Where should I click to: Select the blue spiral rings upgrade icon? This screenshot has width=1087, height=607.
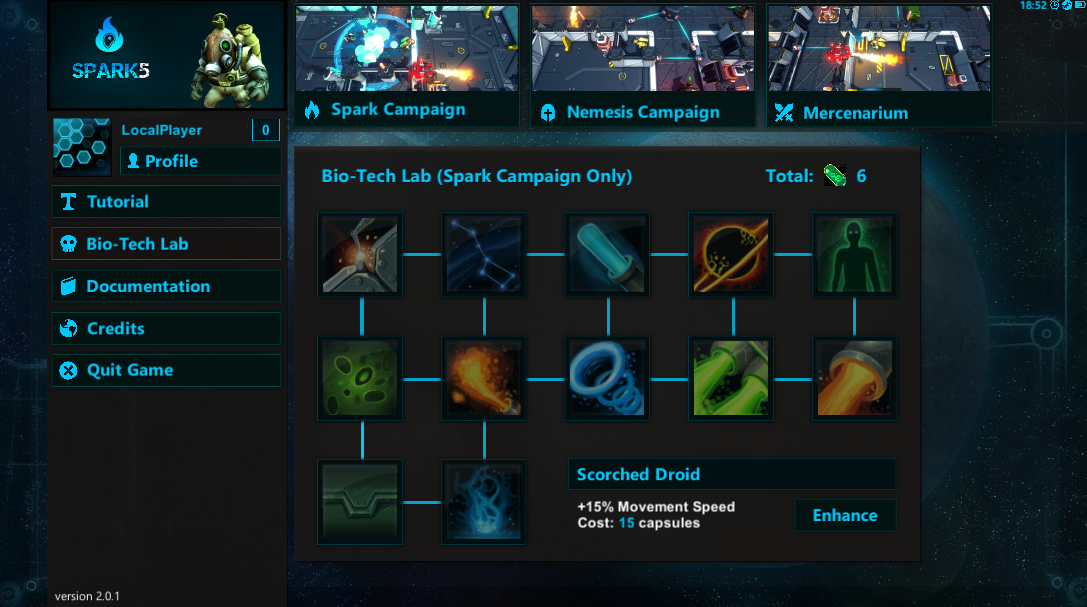click(607, 378)
